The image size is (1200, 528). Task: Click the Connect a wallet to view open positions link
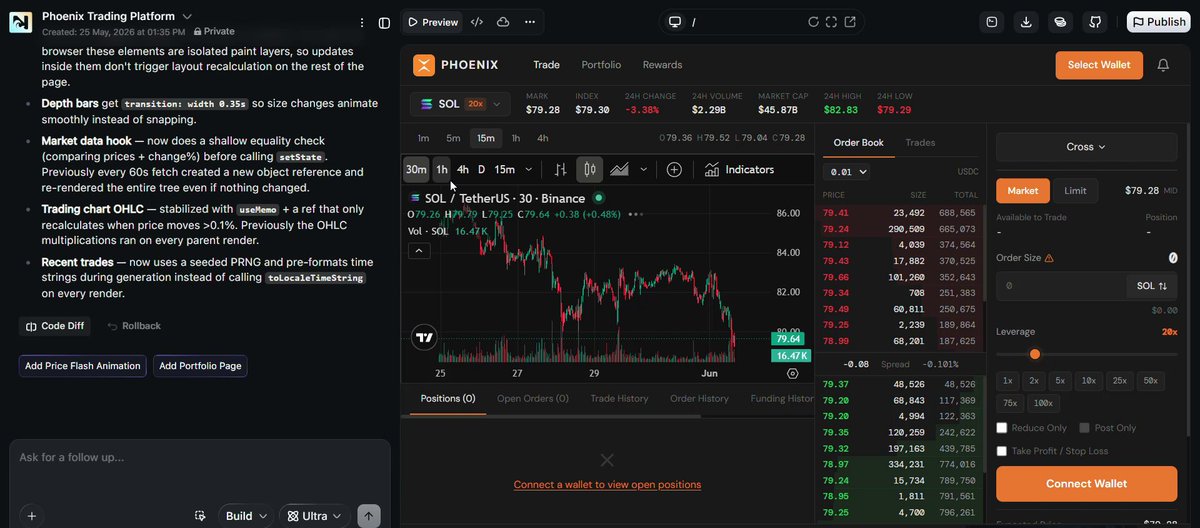coord(607,484)
